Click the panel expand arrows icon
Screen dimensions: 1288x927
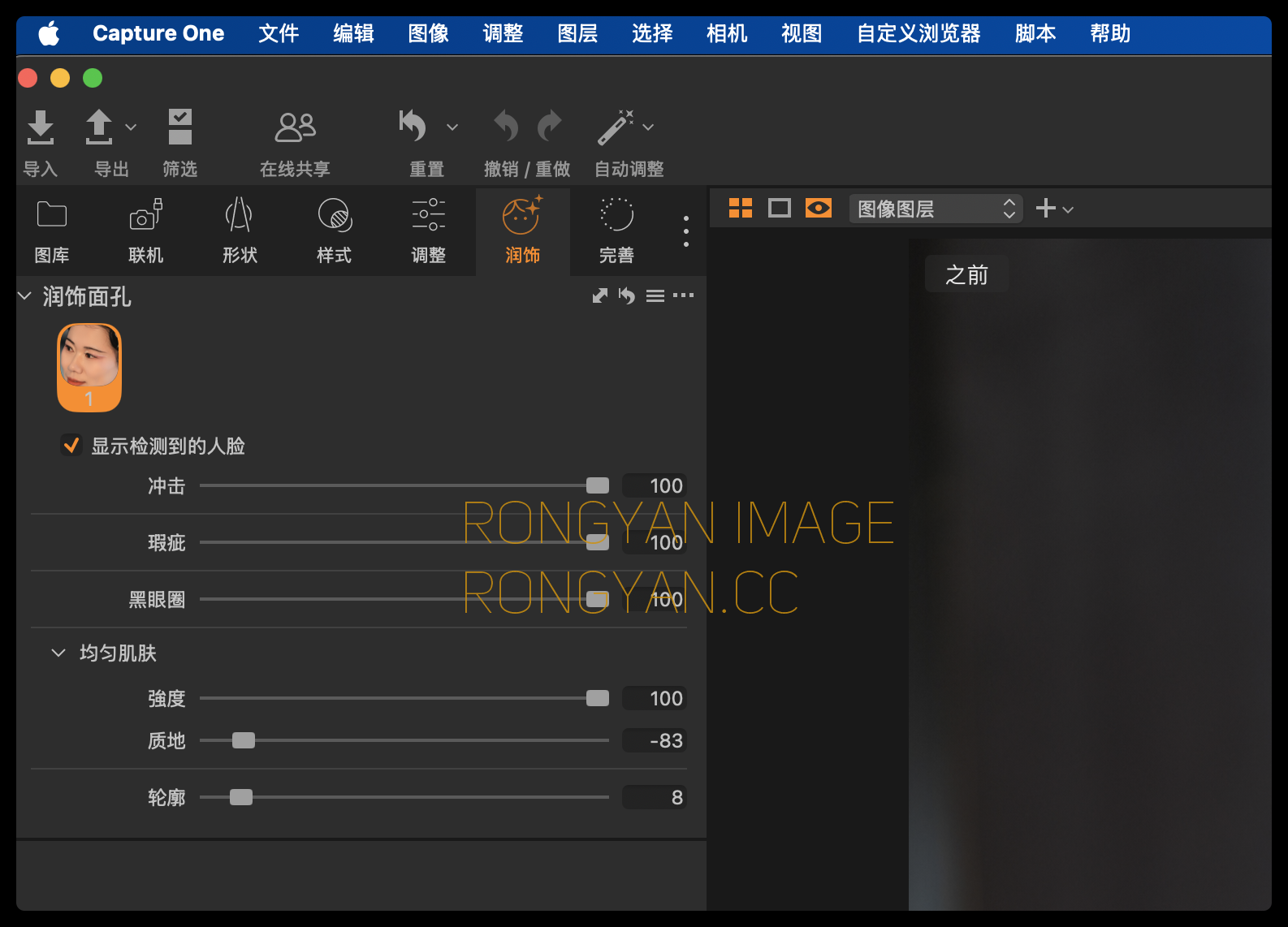tap(600, 295)
